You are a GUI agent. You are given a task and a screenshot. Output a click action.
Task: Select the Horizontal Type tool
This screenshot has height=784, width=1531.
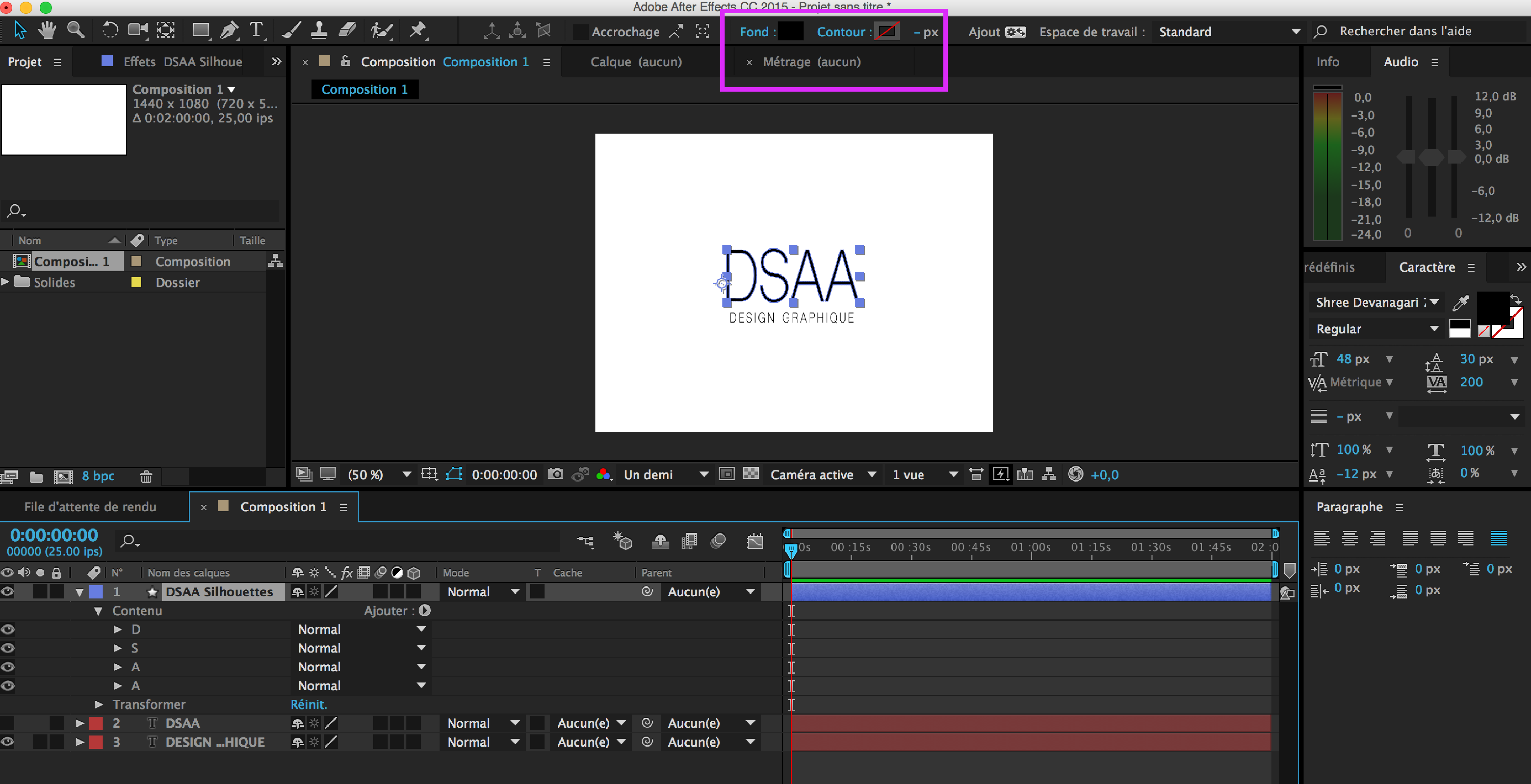pos(257,30)
